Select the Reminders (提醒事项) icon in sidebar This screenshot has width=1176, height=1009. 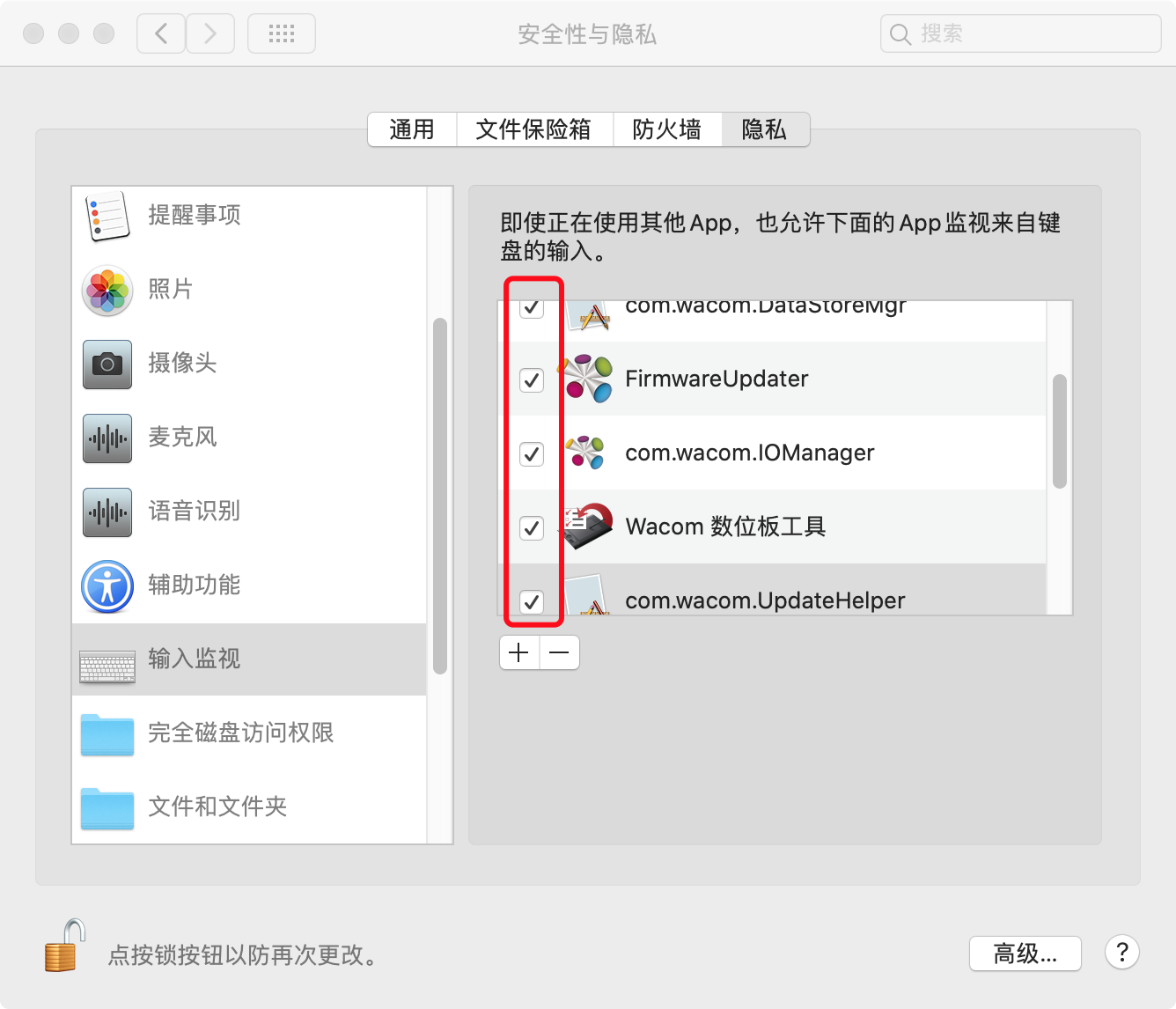(107, 216)
